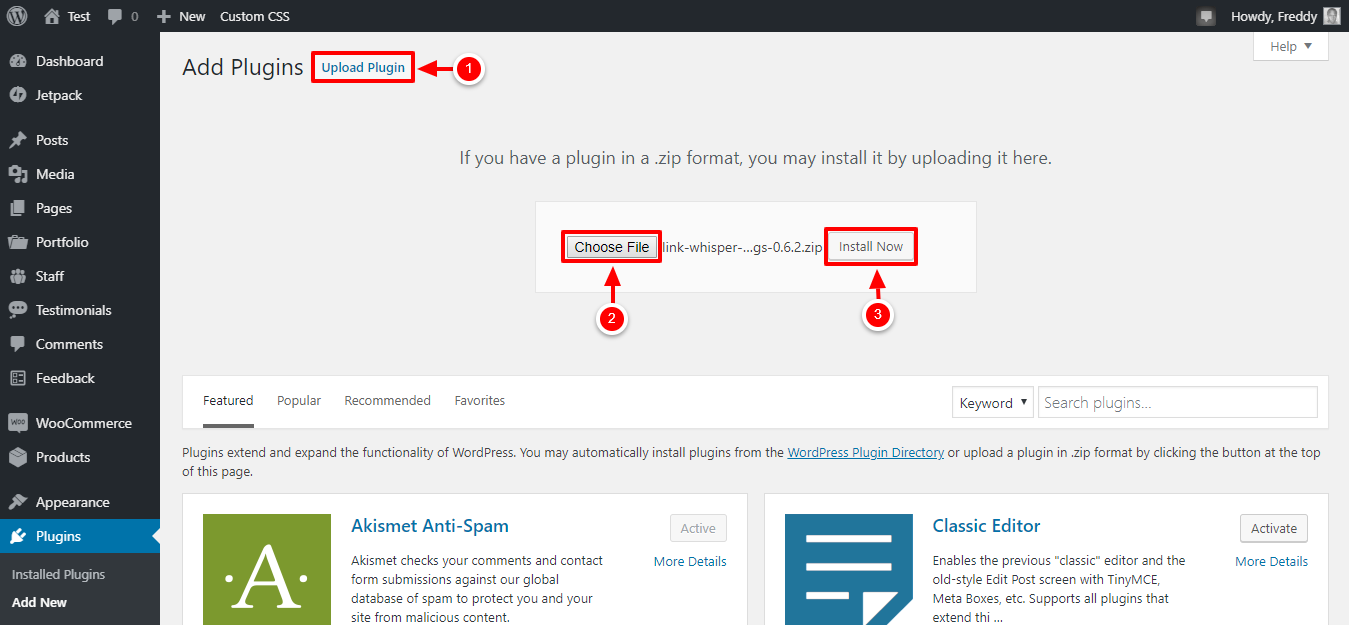Open Products in the sidebar
The height and width of the screenshot is (625, 1349).
80,457
